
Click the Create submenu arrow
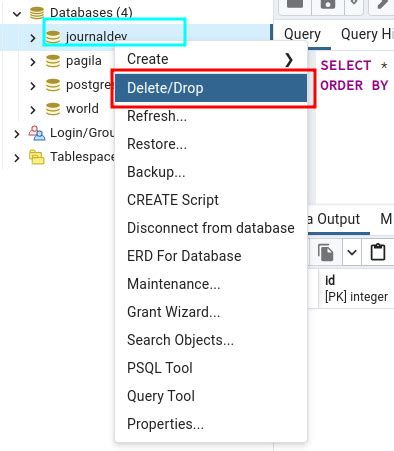[x=289, y=60]
